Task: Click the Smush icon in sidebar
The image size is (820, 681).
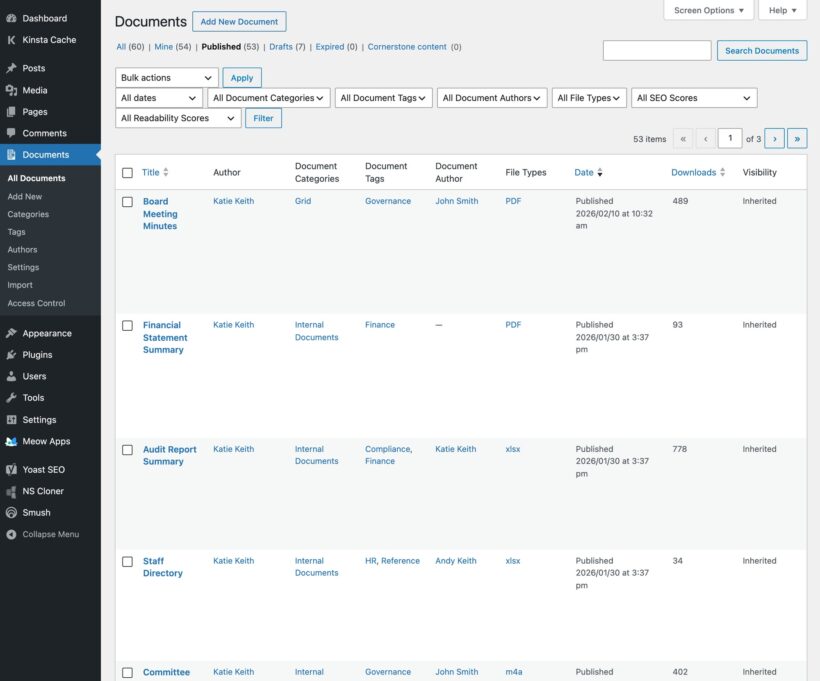Action: (x=11, y=513)
